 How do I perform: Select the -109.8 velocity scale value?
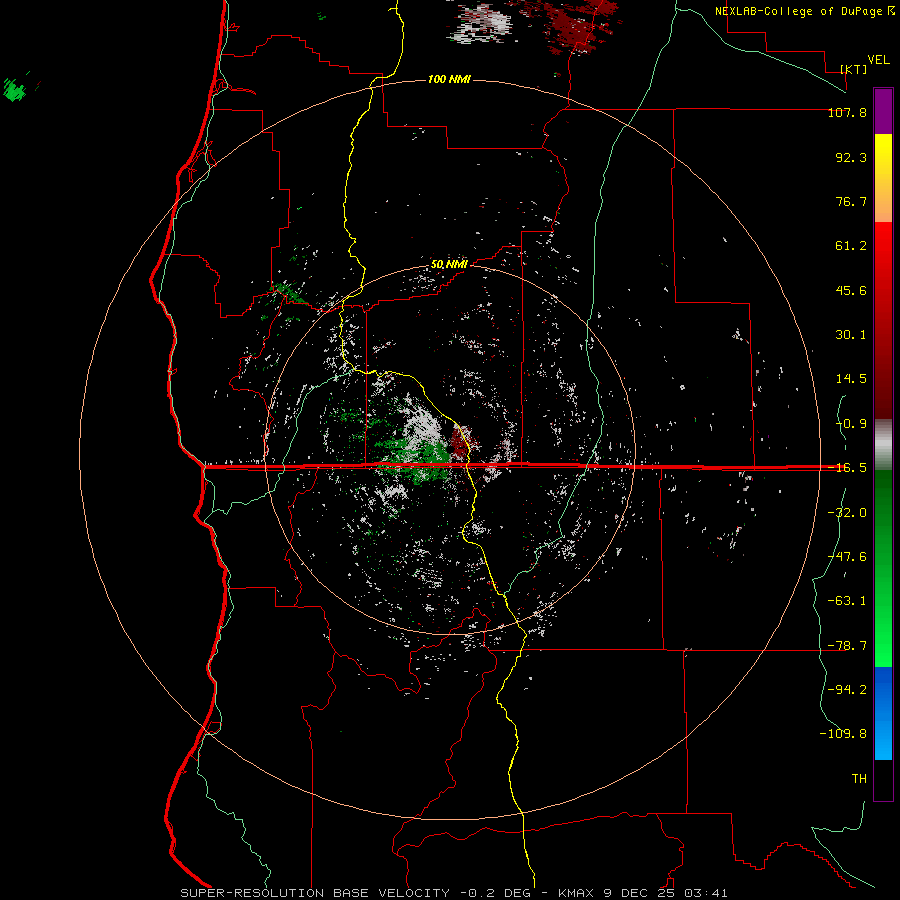click(843, 734)
